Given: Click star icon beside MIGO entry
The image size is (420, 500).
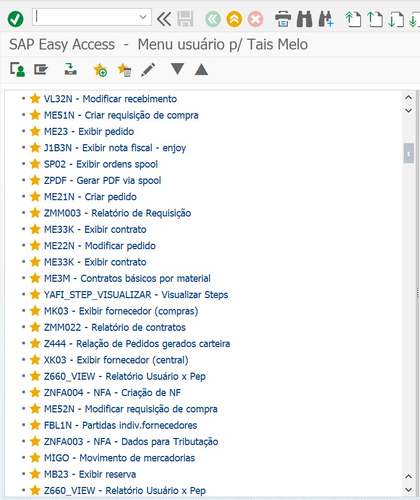Looking at the screenshot, I should (x=35, y=458).
